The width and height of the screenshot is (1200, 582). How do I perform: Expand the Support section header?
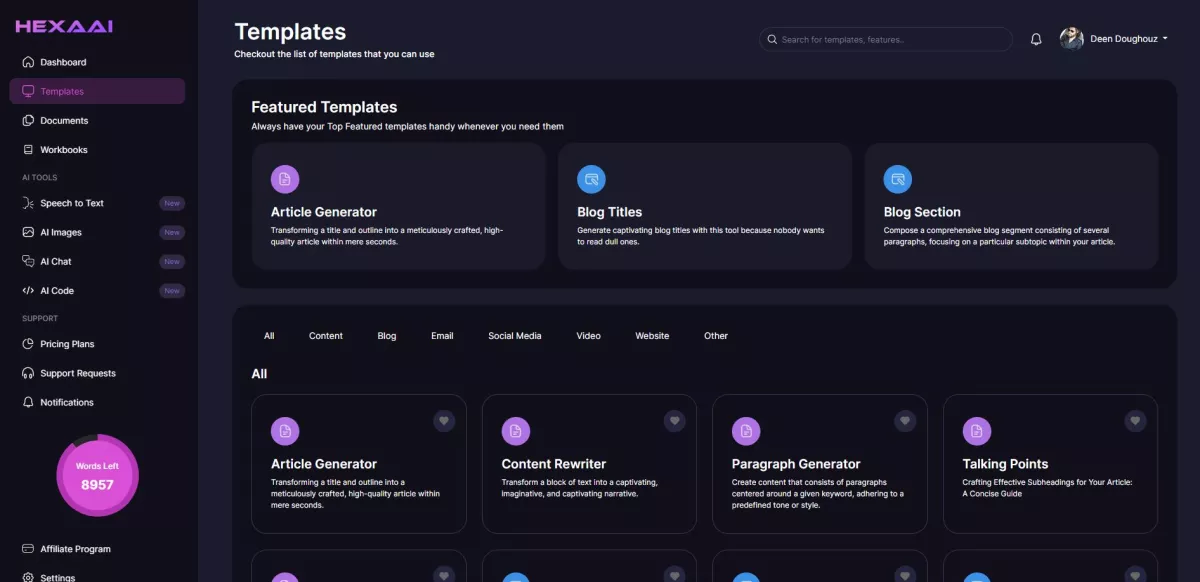pyautogui.click(x=39, y=318)
